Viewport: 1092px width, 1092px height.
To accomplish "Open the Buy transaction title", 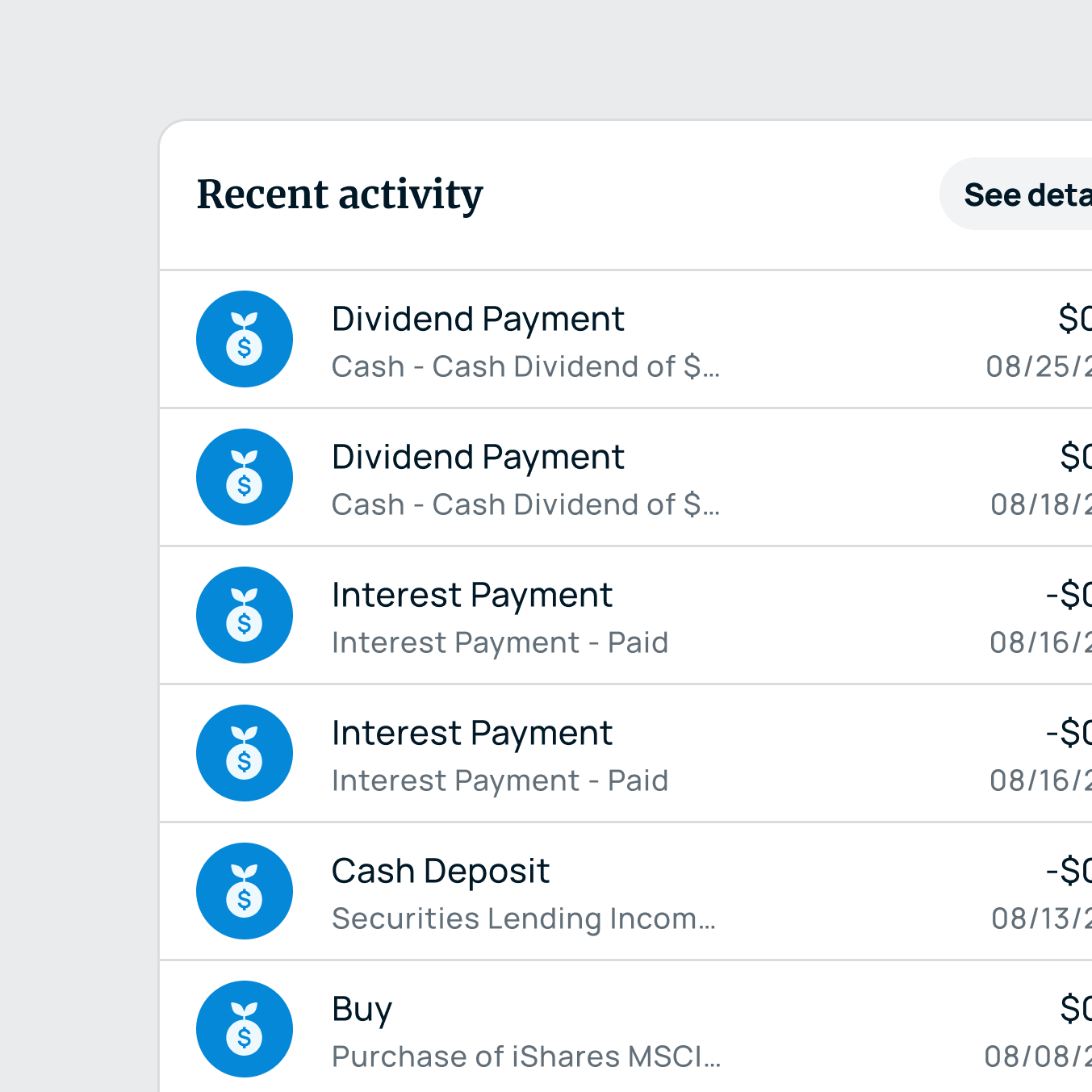I will [x=362, y=1010].
